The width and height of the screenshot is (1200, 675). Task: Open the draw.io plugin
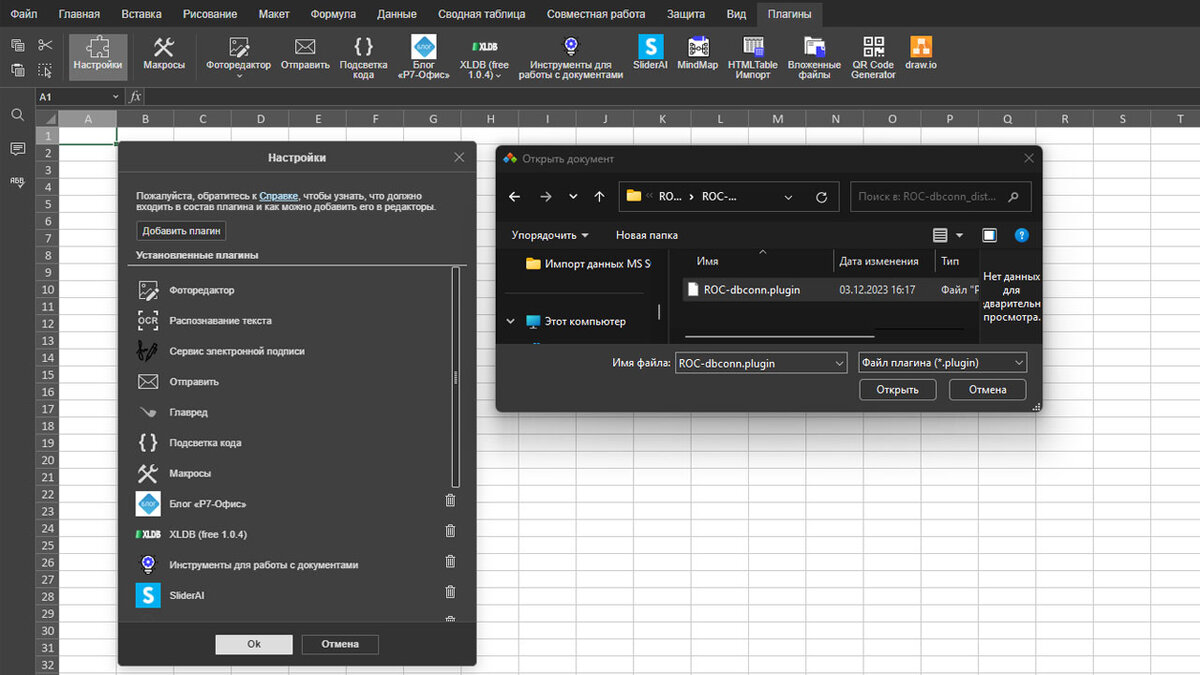[920, 55]
